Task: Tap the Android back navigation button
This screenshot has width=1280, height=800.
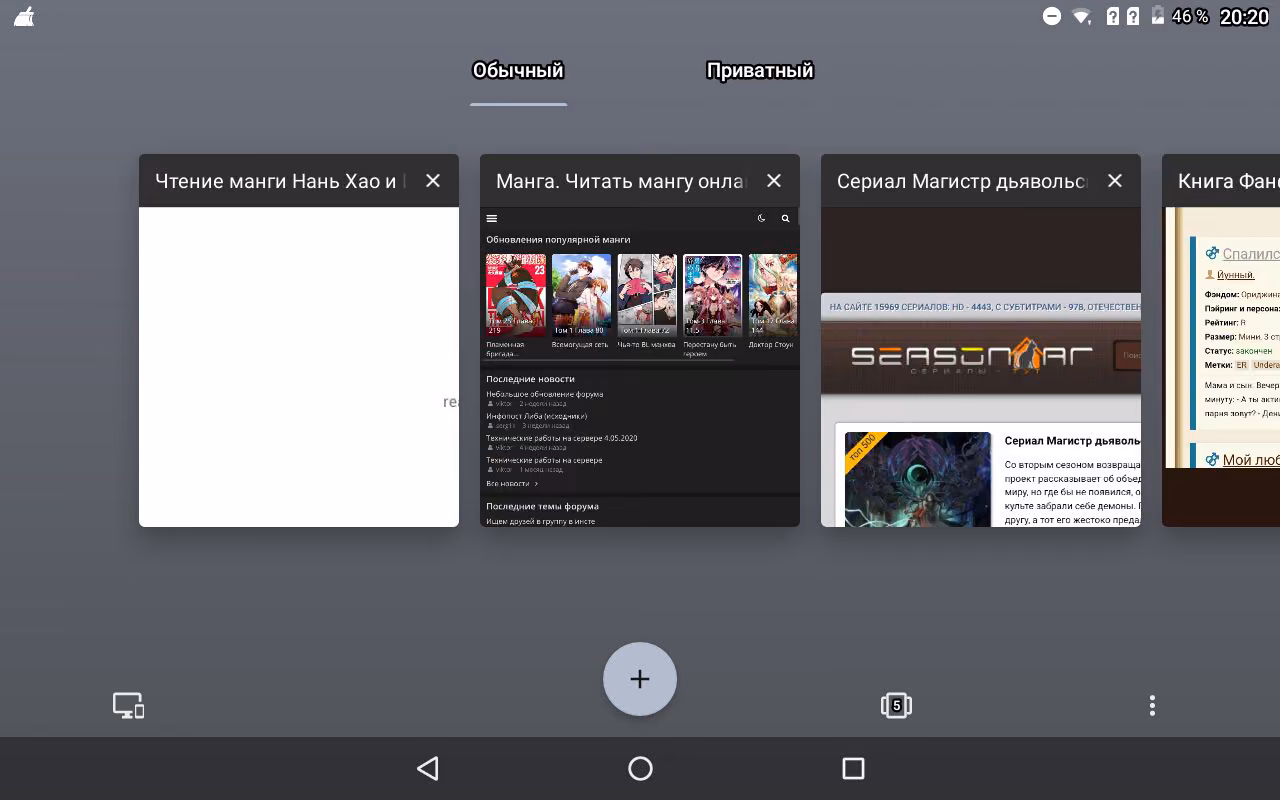Action: (428, 768)
